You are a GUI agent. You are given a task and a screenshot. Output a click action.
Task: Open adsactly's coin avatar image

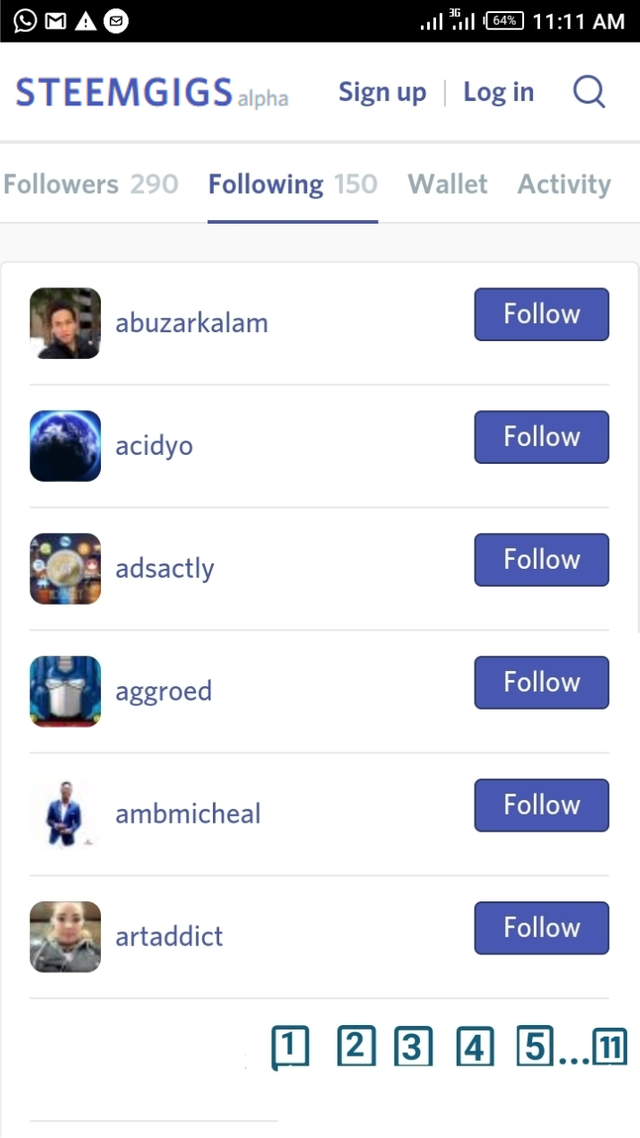pos(65,568)
